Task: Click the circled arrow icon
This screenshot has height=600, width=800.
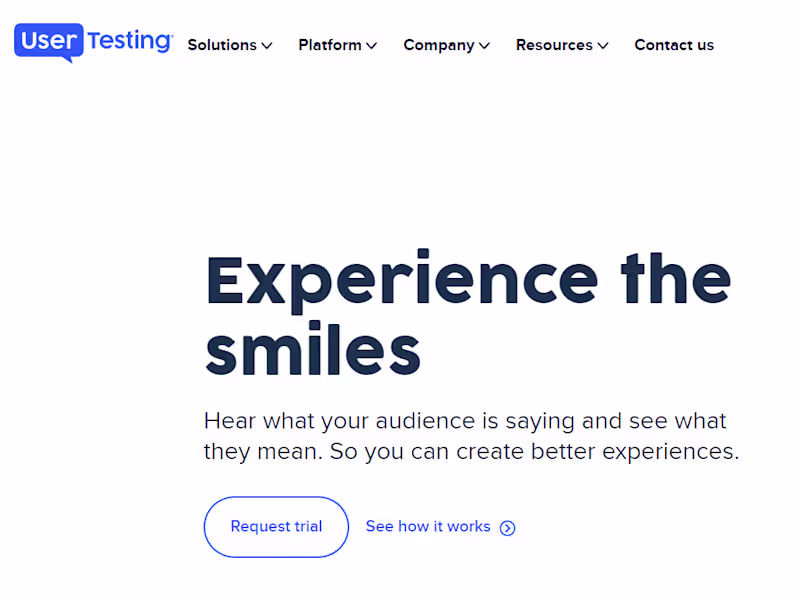Action: [x=508, y=528]
